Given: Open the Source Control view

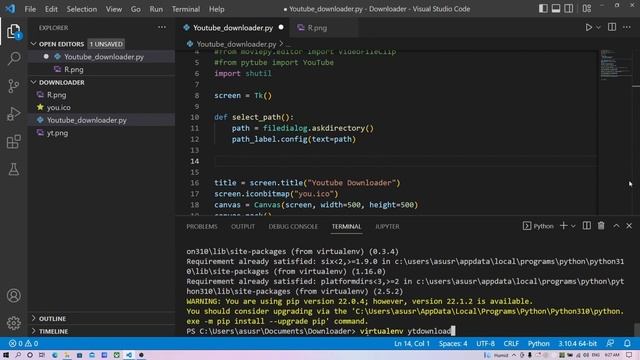Looking at the screenshot, I should coord(13,86).
